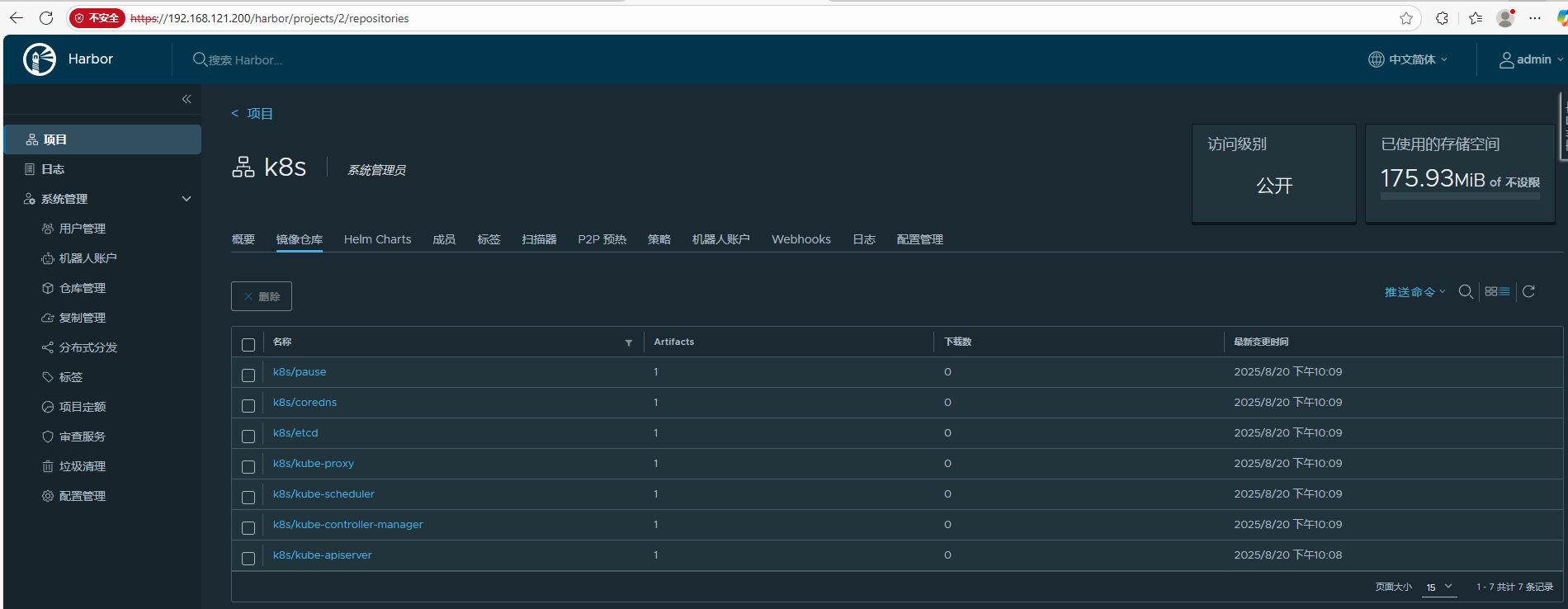
Task: Go back via < 项目 link
Action: point(252,114)
